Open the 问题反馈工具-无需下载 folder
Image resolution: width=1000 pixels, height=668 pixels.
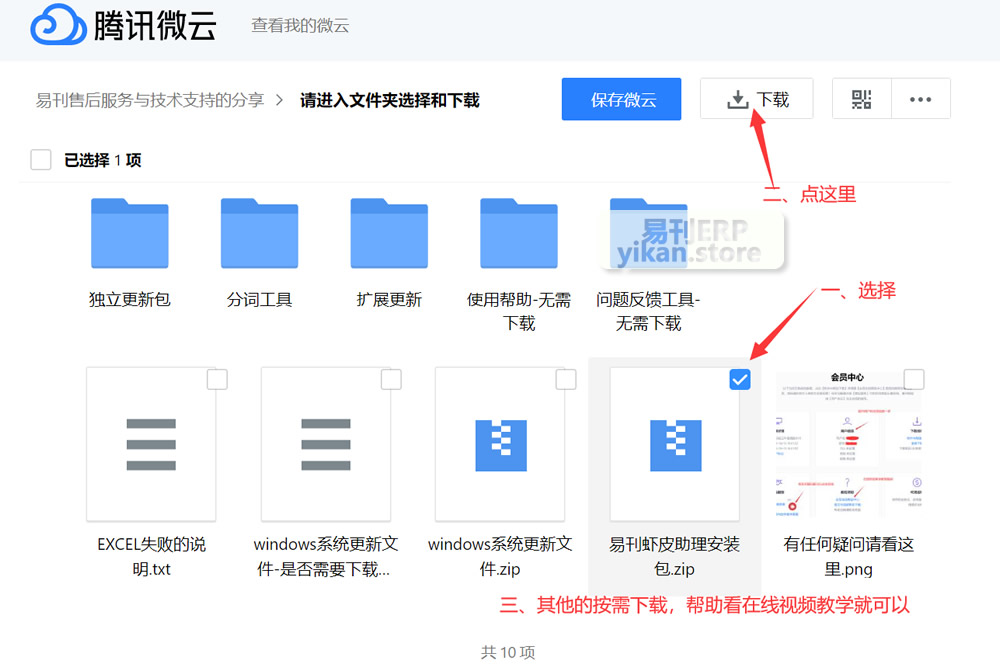click(648, 234)
